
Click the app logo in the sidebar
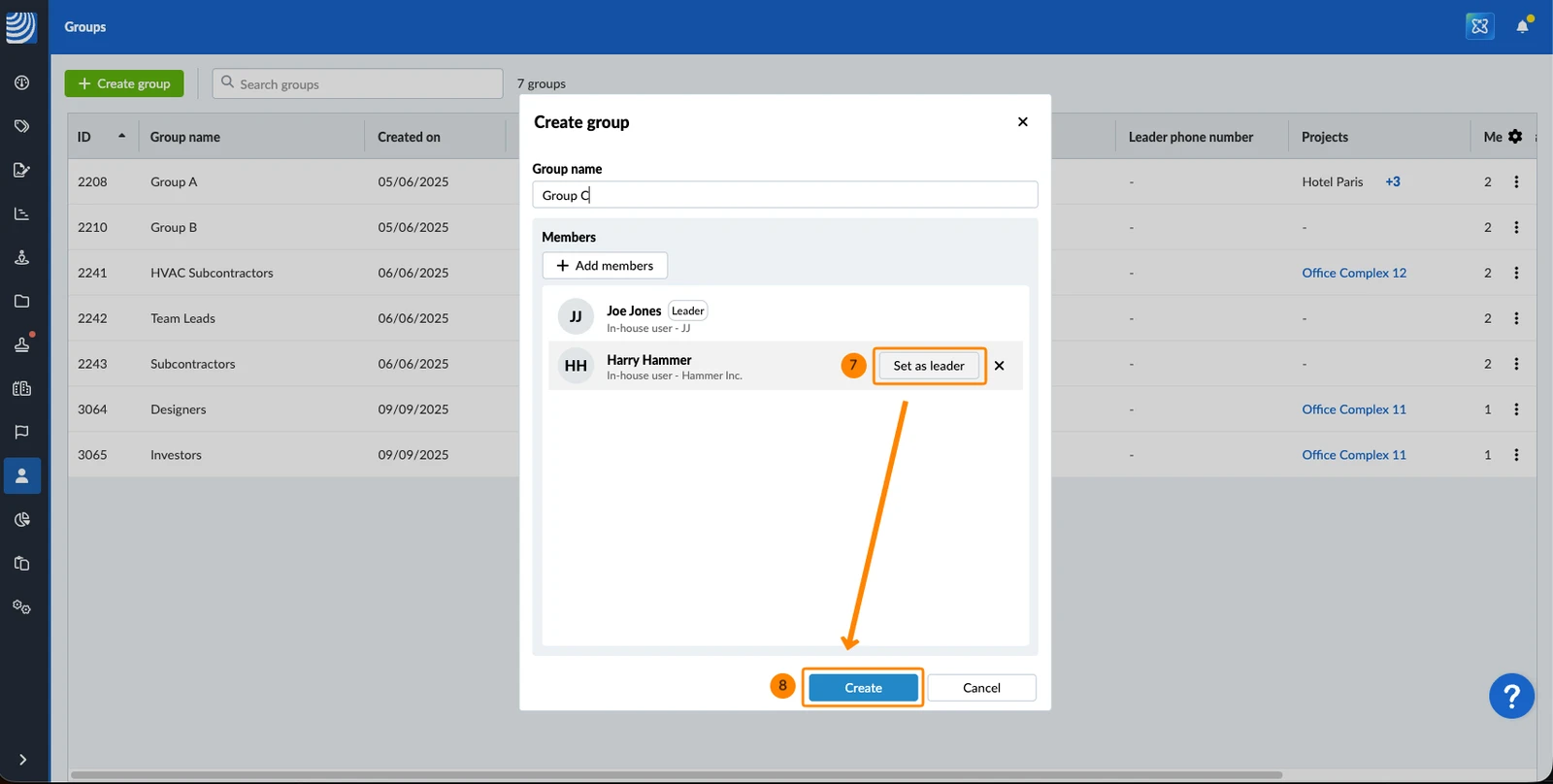(x=20, y=26)
